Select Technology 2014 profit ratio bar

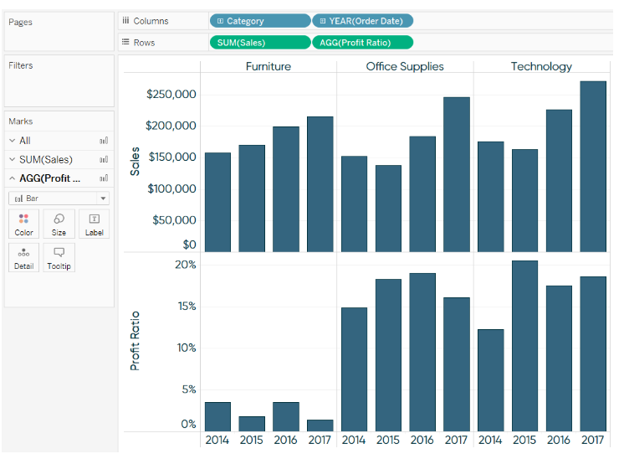click(491, 380)
